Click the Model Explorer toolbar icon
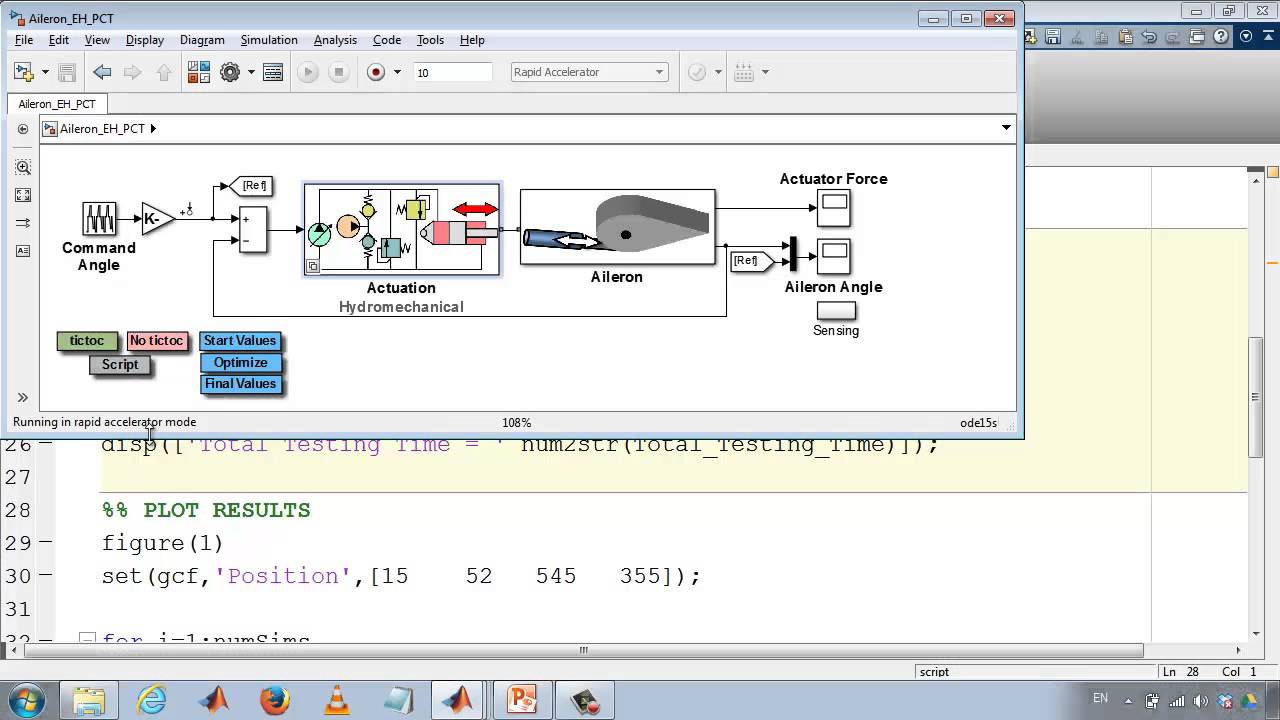 coord(273,72)
